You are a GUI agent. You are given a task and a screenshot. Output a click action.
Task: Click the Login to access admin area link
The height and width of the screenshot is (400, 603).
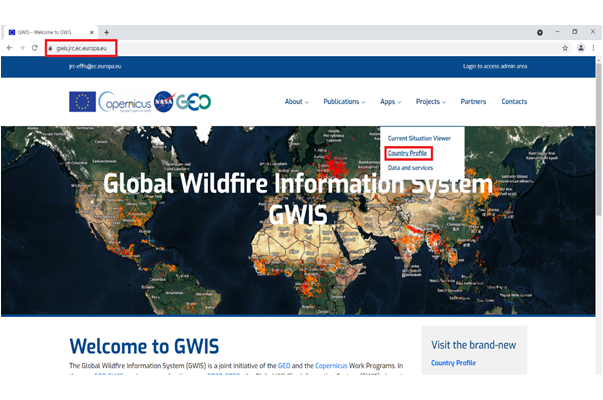coord(494,66)
